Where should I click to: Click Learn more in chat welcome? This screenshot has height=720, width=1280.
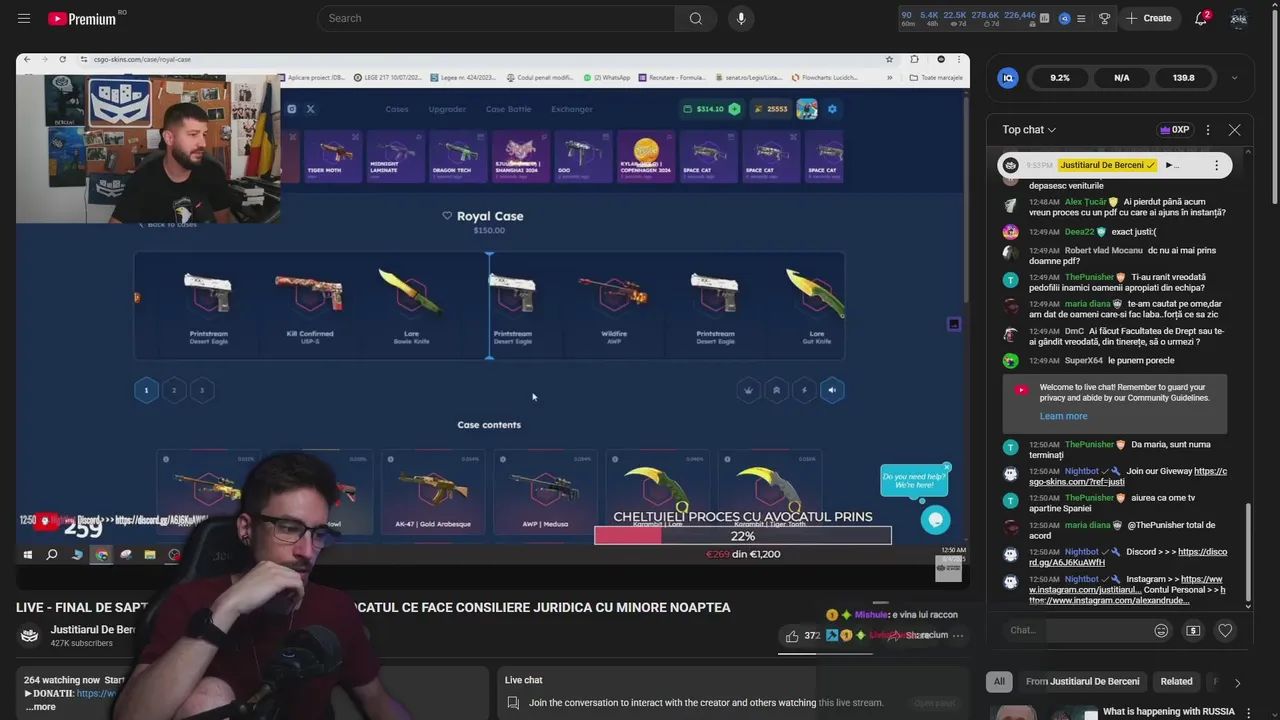(1063, 416)
